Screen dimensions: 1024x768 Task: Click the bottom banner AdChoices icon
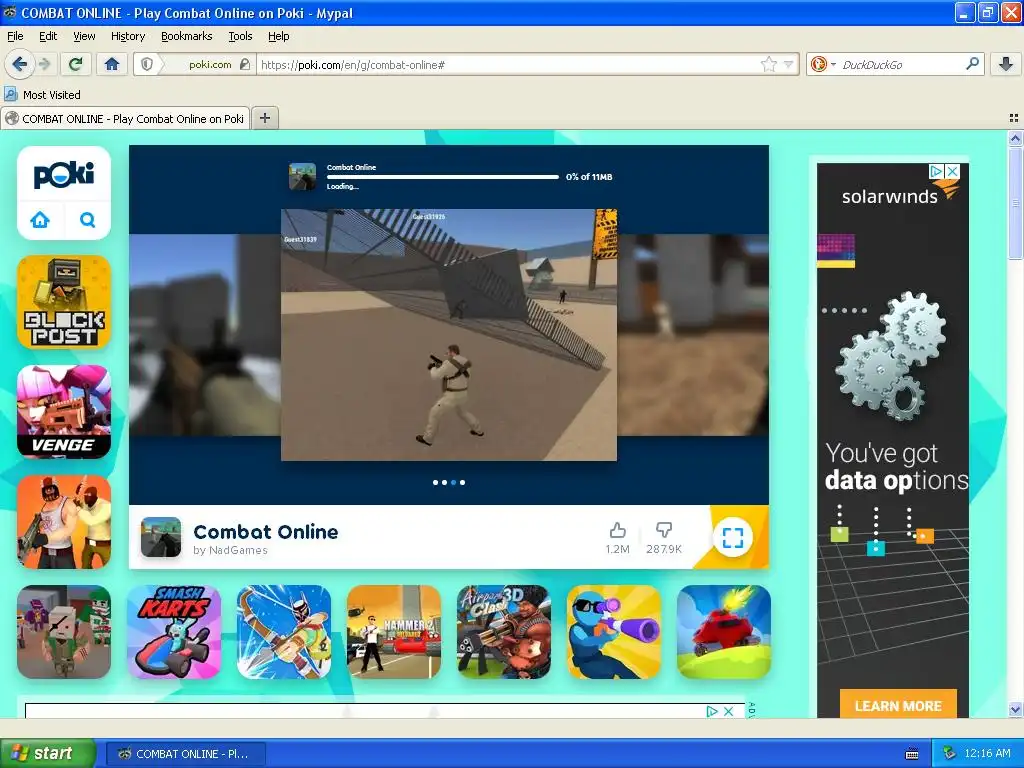click(x=712, y=711)
